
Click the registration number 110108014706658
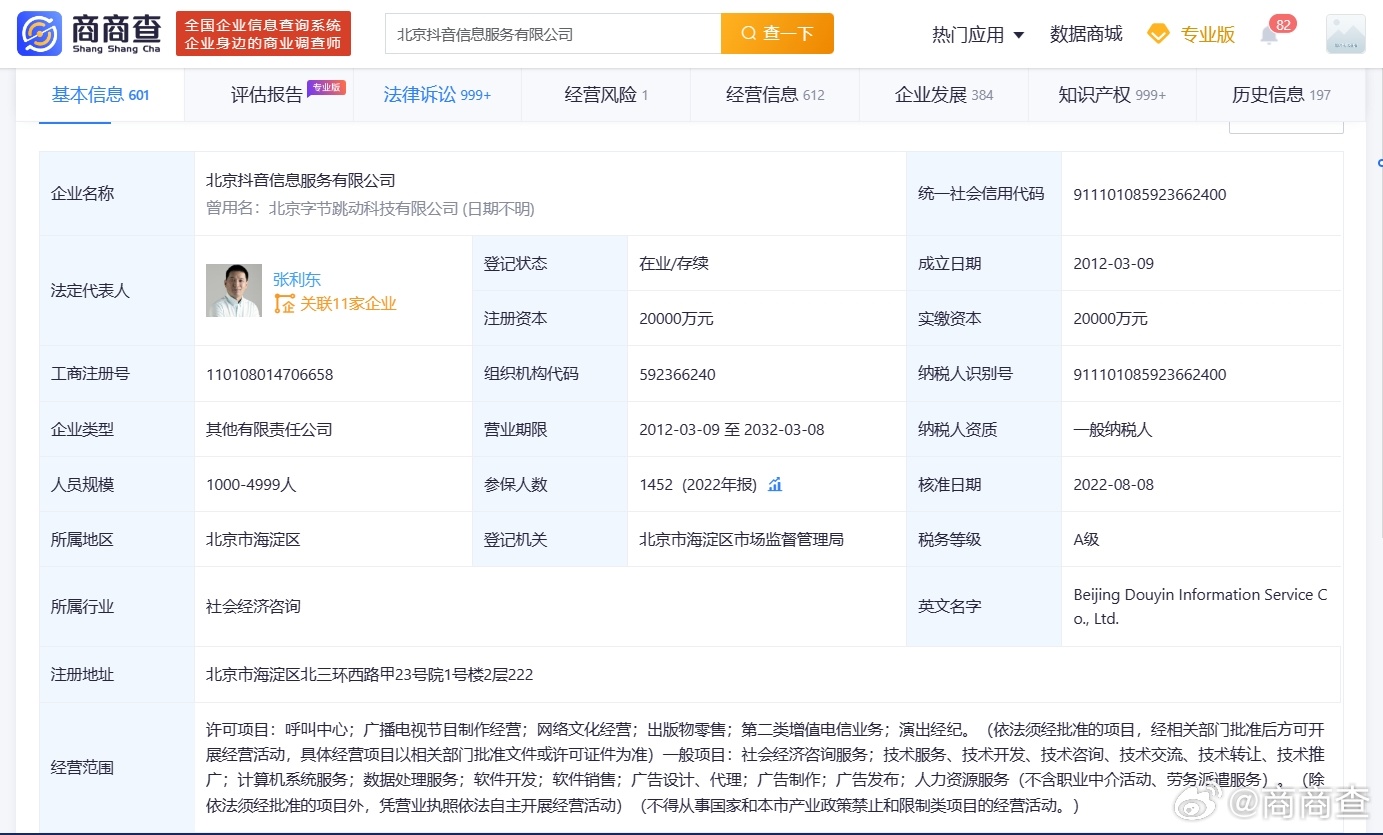point(270,374)
